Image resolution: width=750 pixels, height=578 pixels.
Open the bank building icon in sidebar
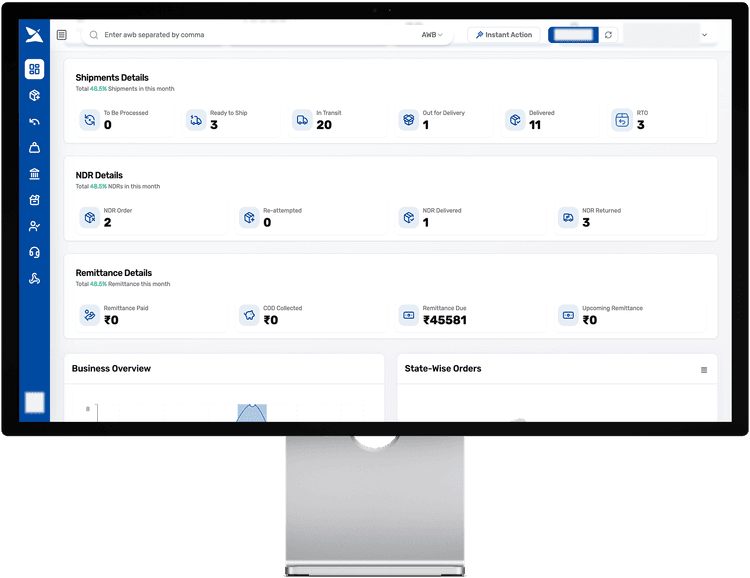coord(34,174)
